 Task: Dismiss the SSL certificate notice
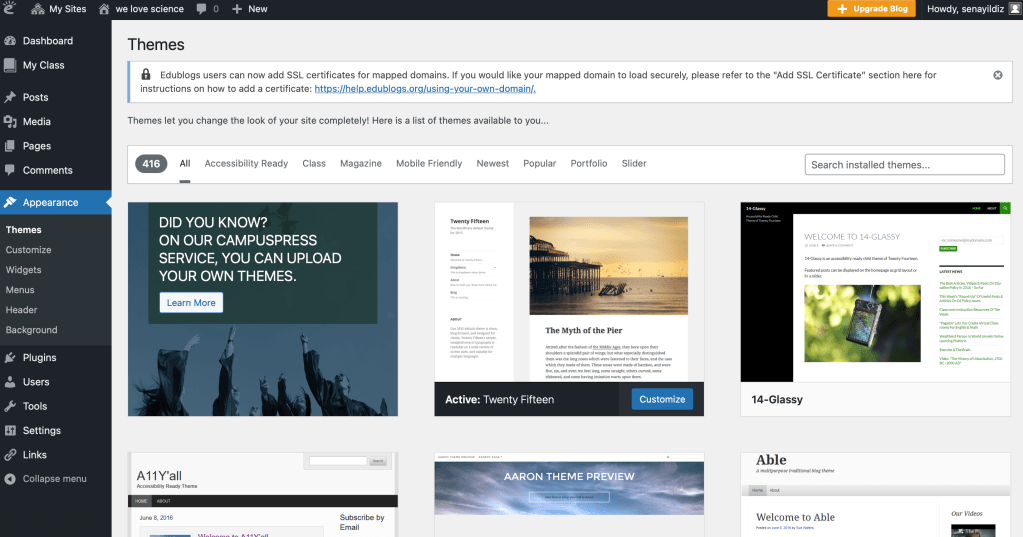click(997, 75)
